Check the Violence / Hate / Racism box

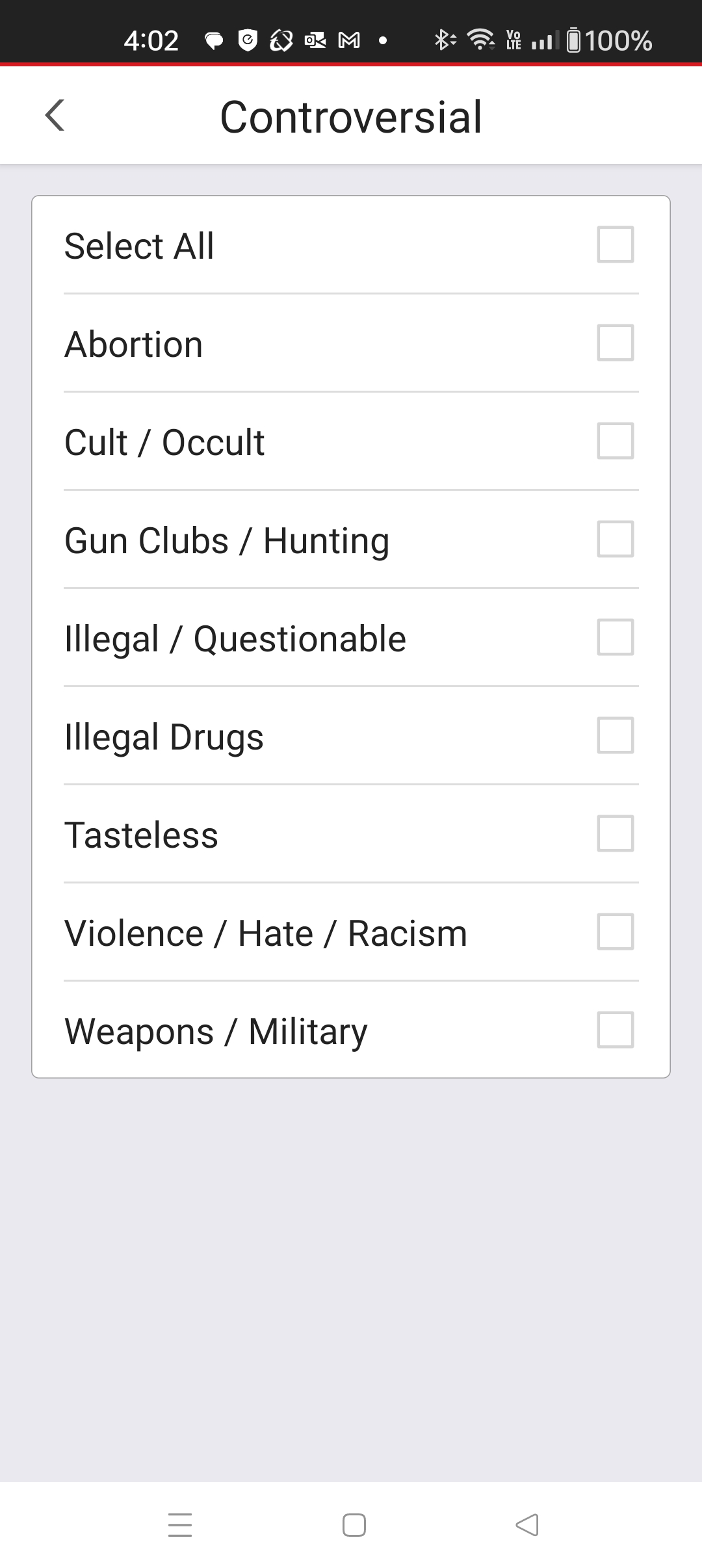(x=615, y=932)
